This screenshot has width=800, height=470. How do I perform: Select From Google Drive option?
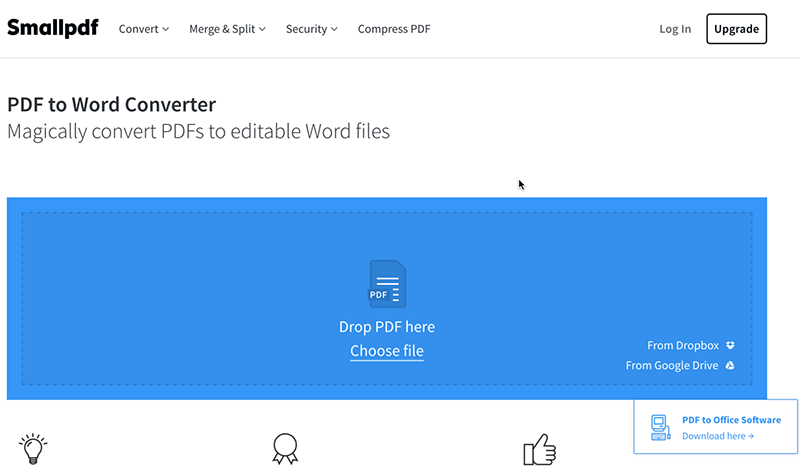[680, 365]
